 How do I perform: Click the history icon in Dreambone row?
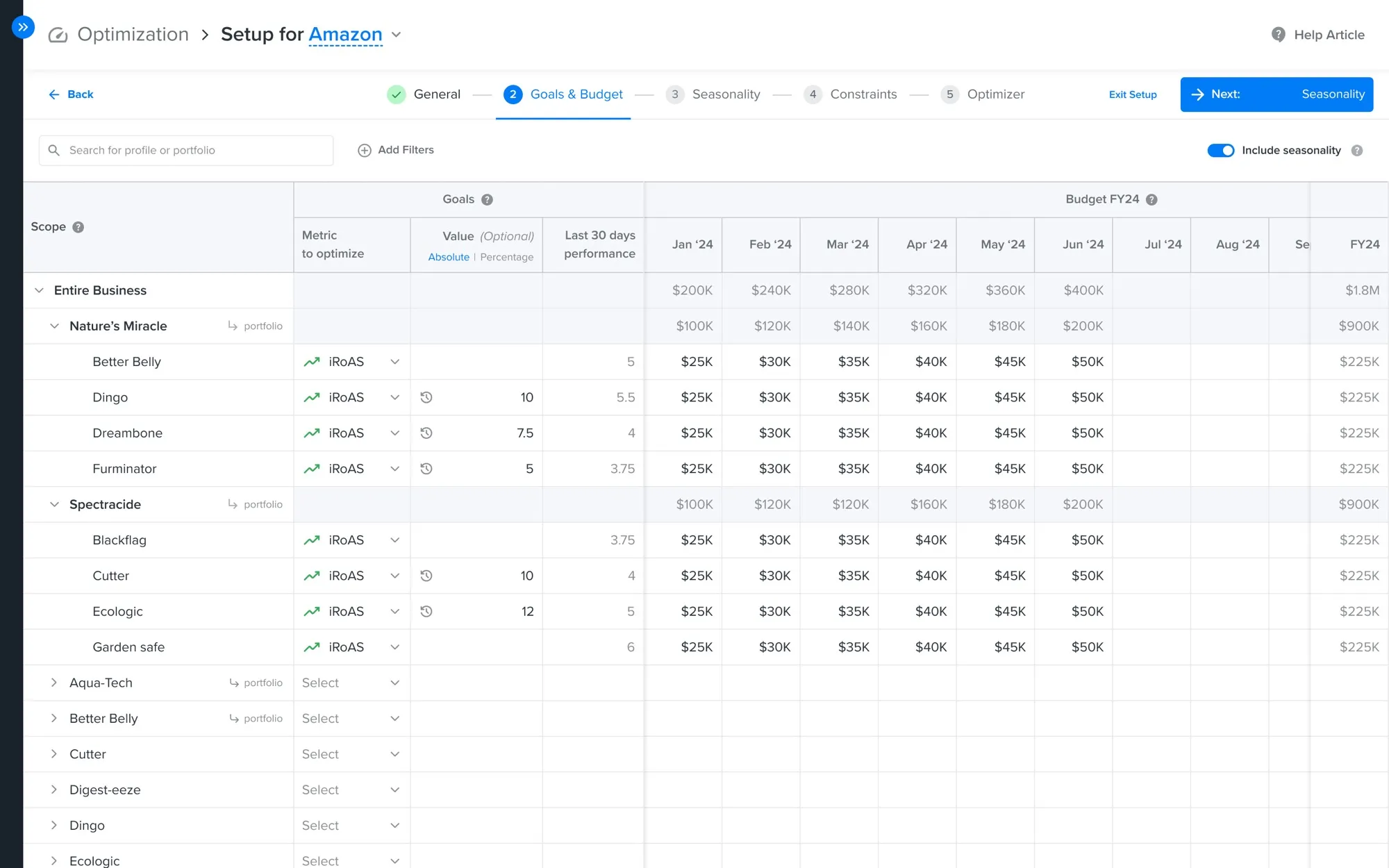pyautogui.click(x=426, y=433)
